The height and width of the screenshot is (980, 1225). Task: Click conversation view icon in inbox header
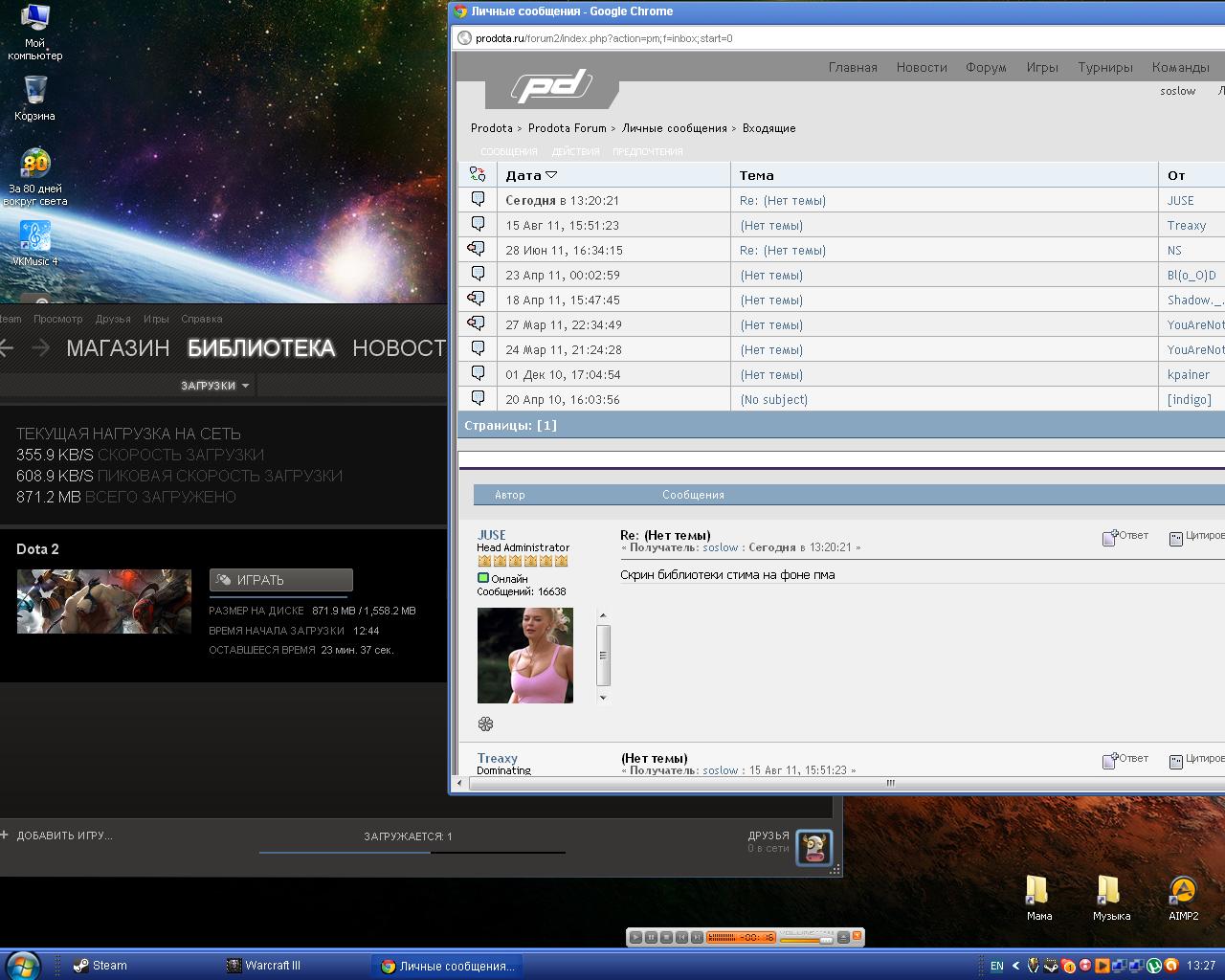[478, 174]
